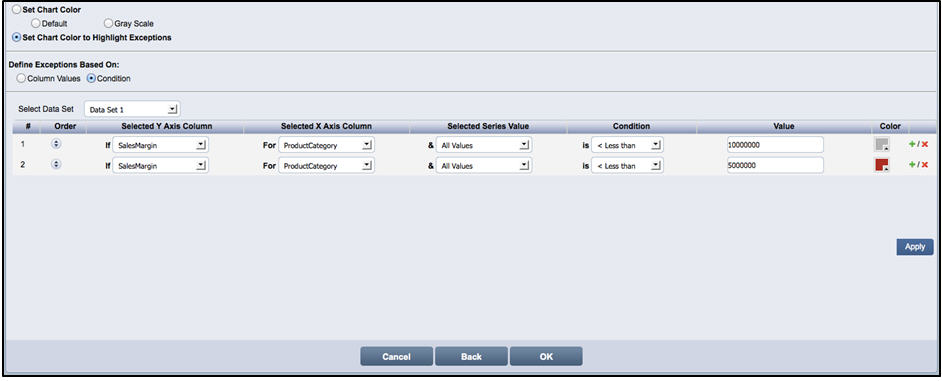
Task: Click the Apply button
Action: (915, 247)
